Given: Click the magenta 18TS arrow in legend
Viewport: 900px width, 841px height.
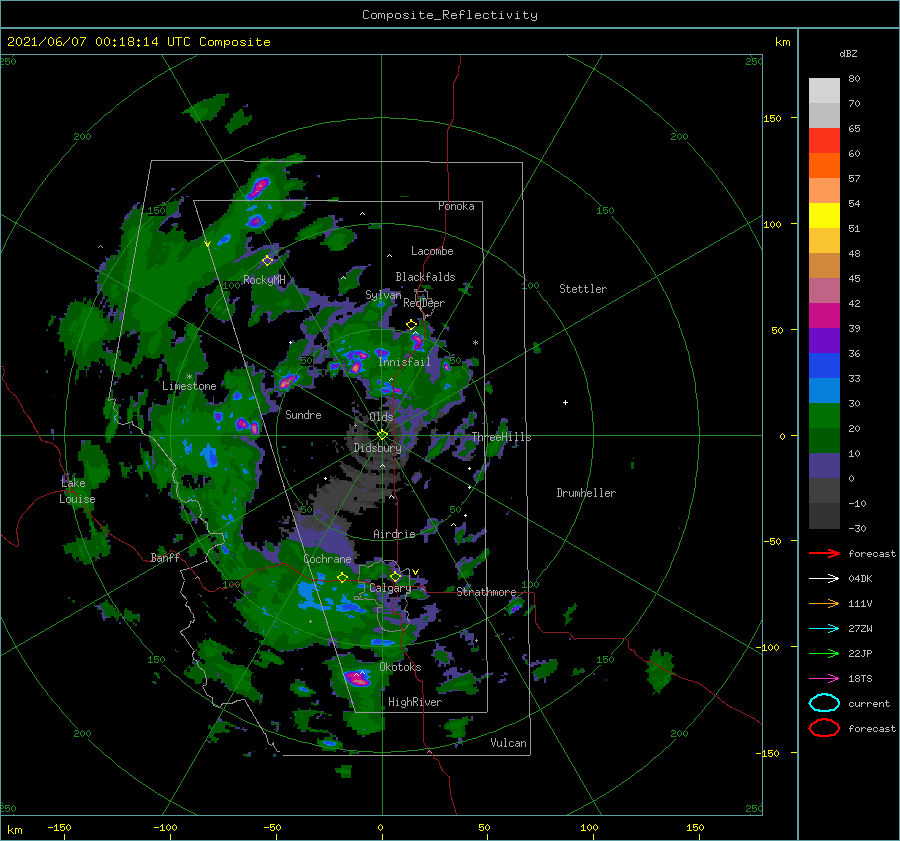Looking at the screenshot, I should 824,678.
